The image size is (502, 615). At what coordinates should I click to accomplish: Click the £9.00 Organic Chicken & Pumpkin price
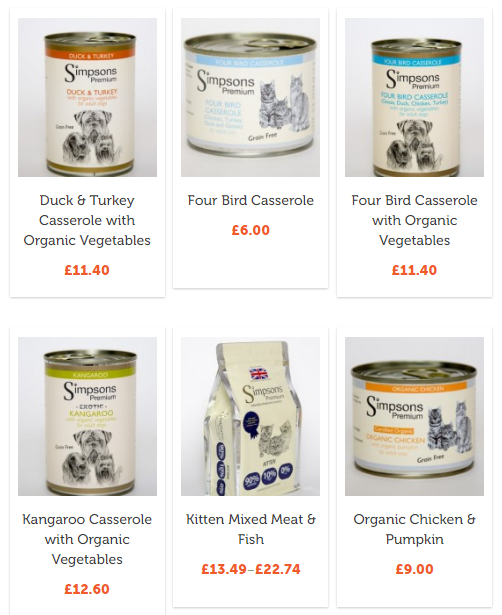414,569
